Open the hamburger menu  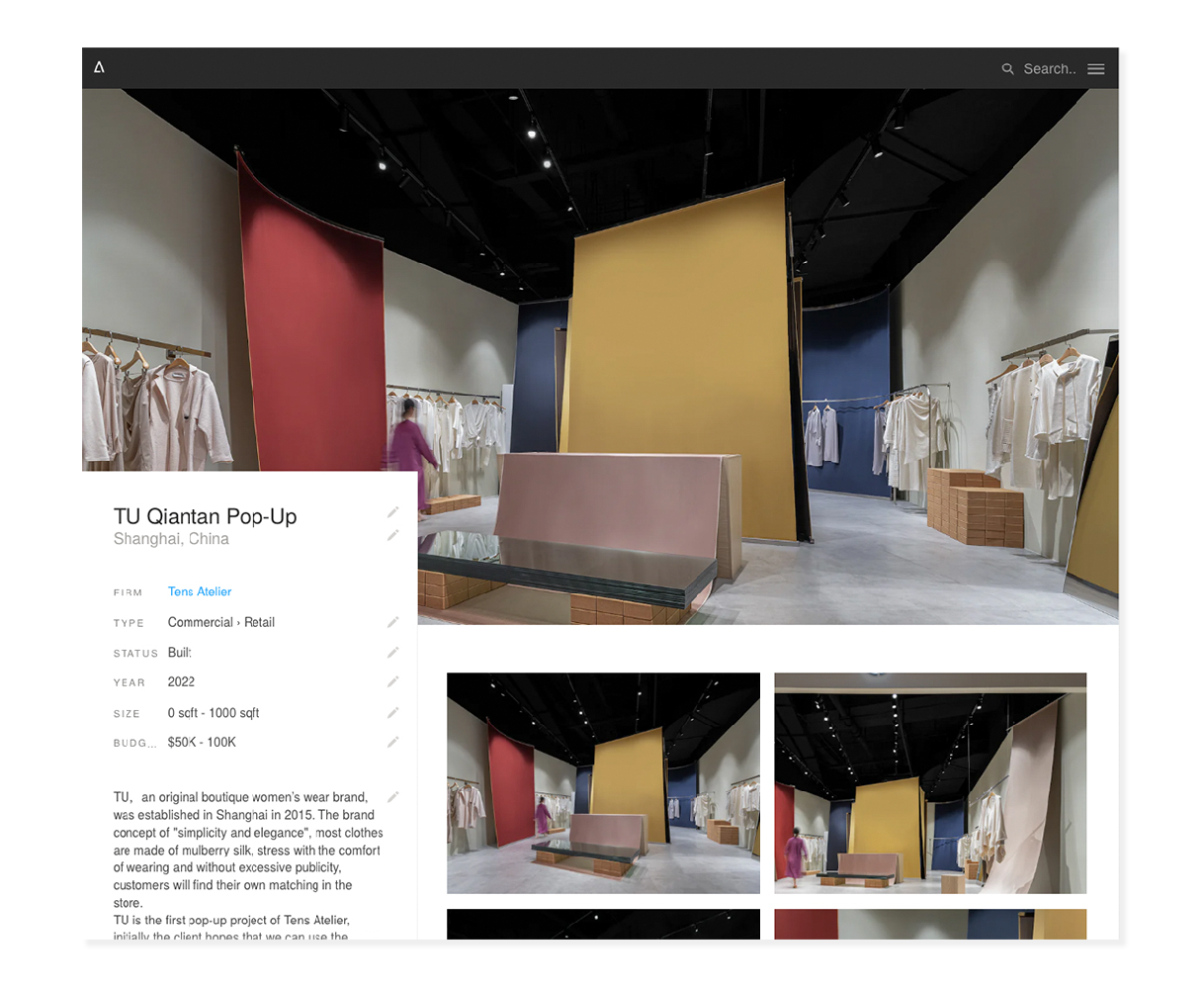[x=1095, y=69]
